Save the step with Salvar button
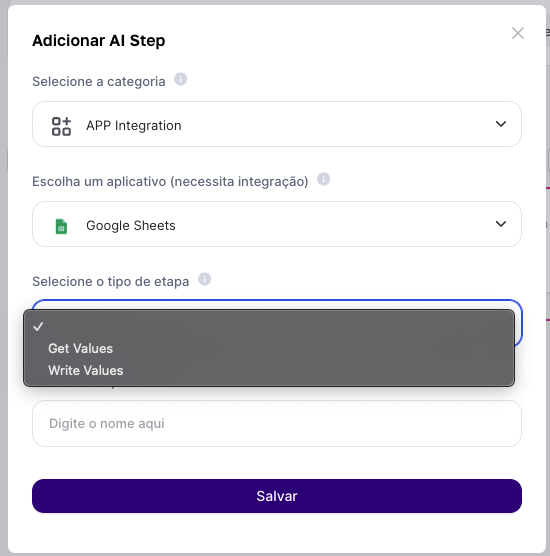This screenshot has width=550, height=556. click(x=277, y=496)
